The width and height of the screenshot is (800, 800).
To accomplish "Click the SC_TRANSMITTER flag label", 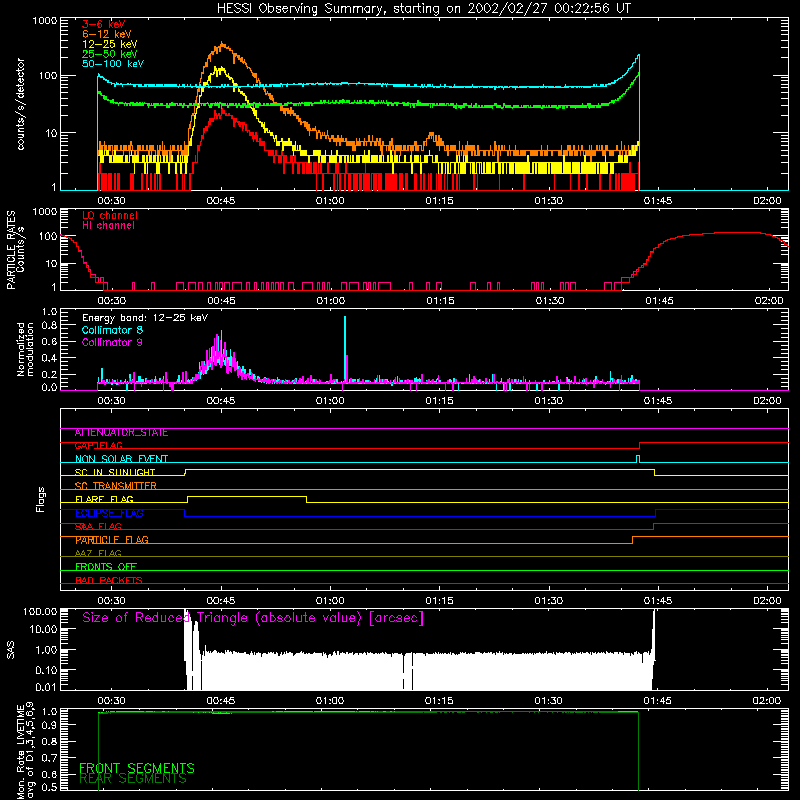I will pos(116,486).
